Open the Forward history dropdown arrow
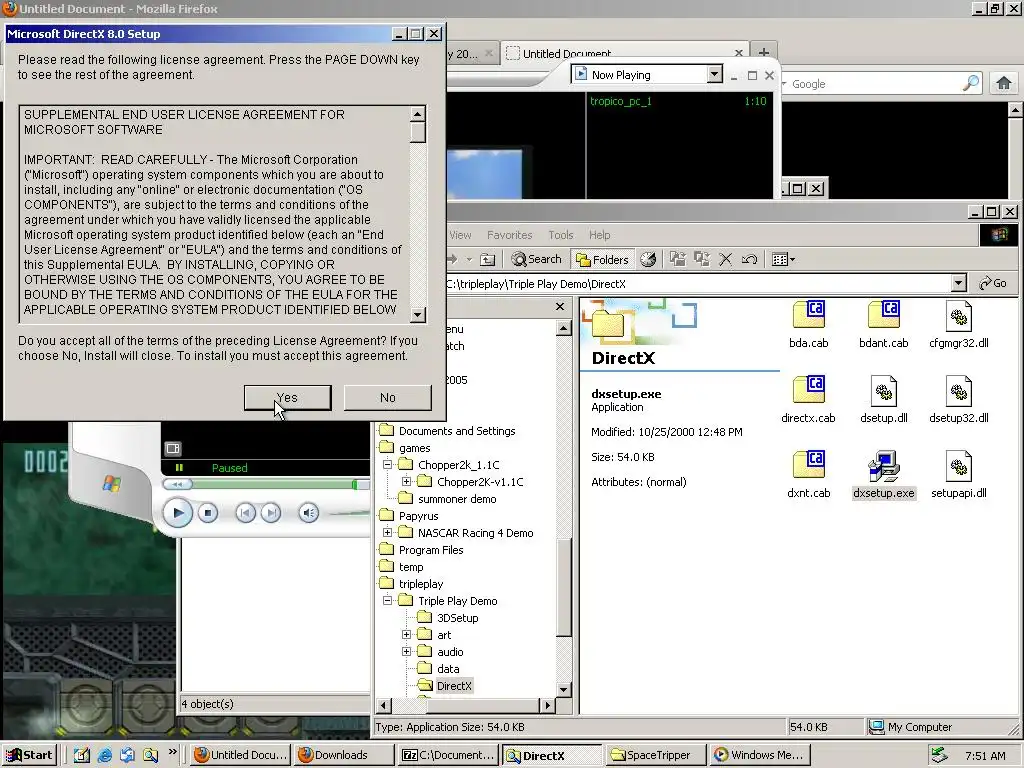The height and width of the screenshot is (768, 1024). (x=469, y=259)
